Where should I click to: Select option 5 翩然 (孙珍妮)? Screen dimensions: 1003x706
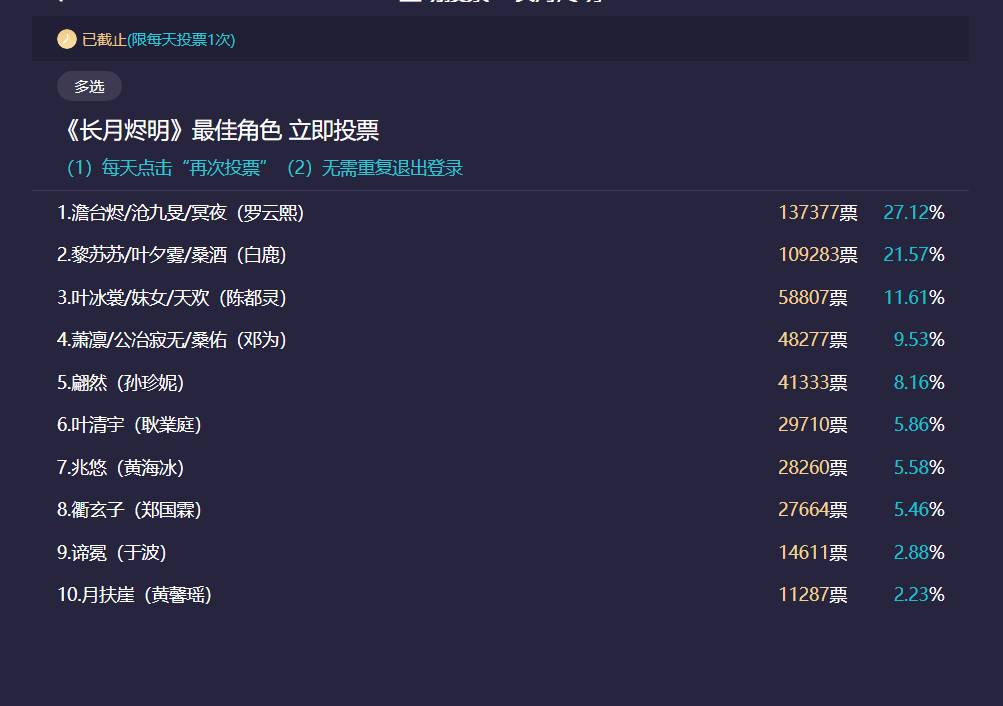tap(120, 382)
